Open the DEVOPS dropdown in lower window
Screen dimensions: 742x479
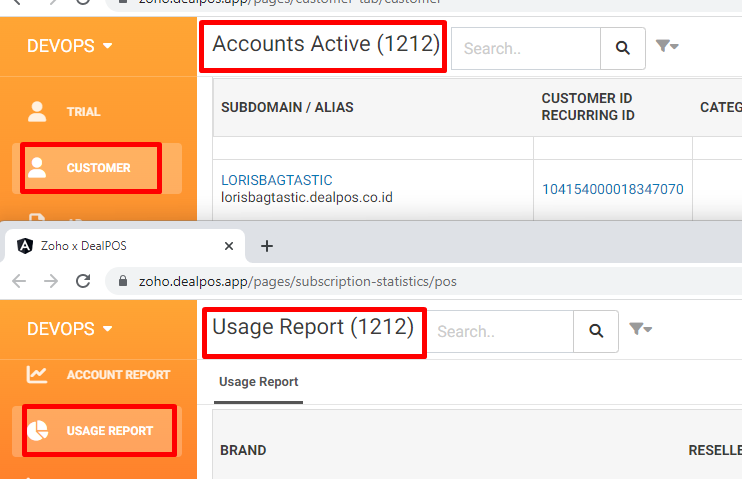click(x=70, y=329)
